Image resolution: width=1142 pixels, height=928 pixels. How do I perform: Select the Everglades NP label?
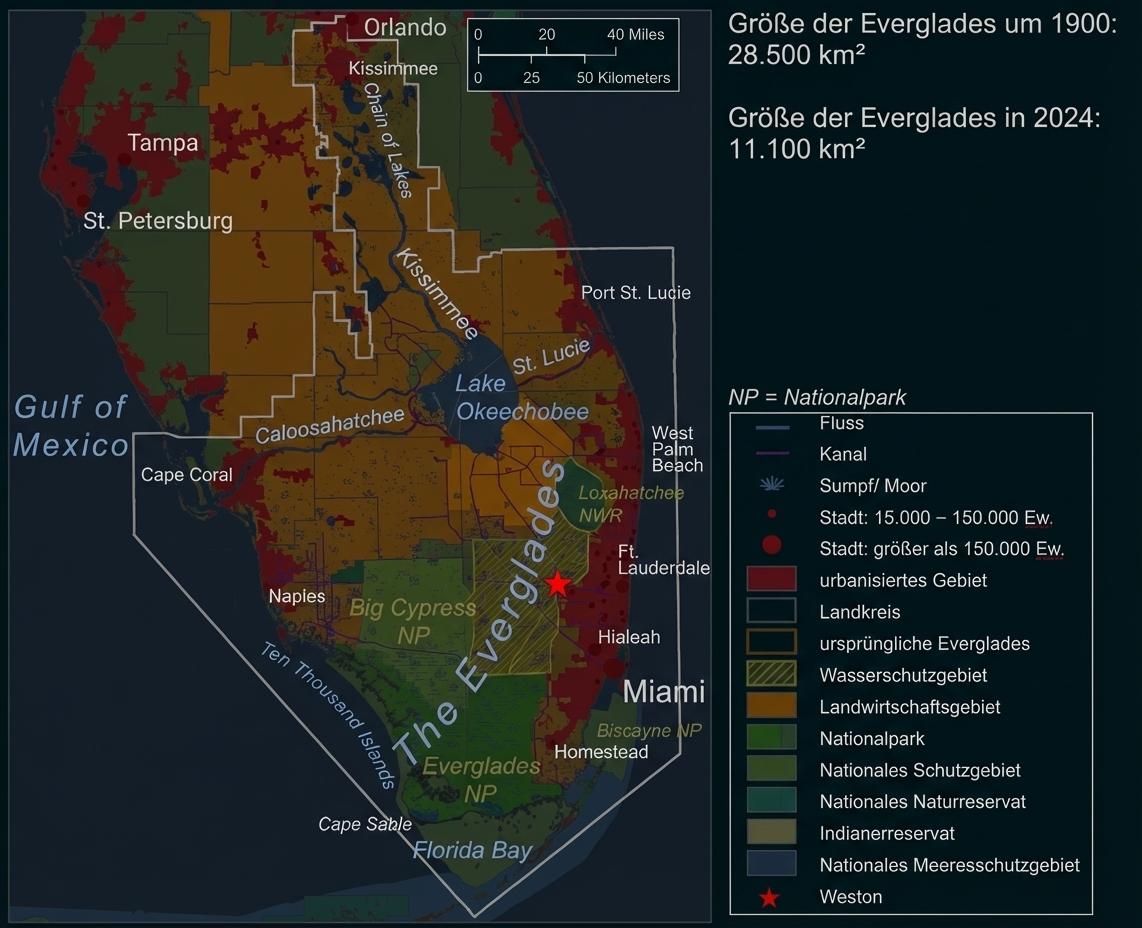coord(481,778)
